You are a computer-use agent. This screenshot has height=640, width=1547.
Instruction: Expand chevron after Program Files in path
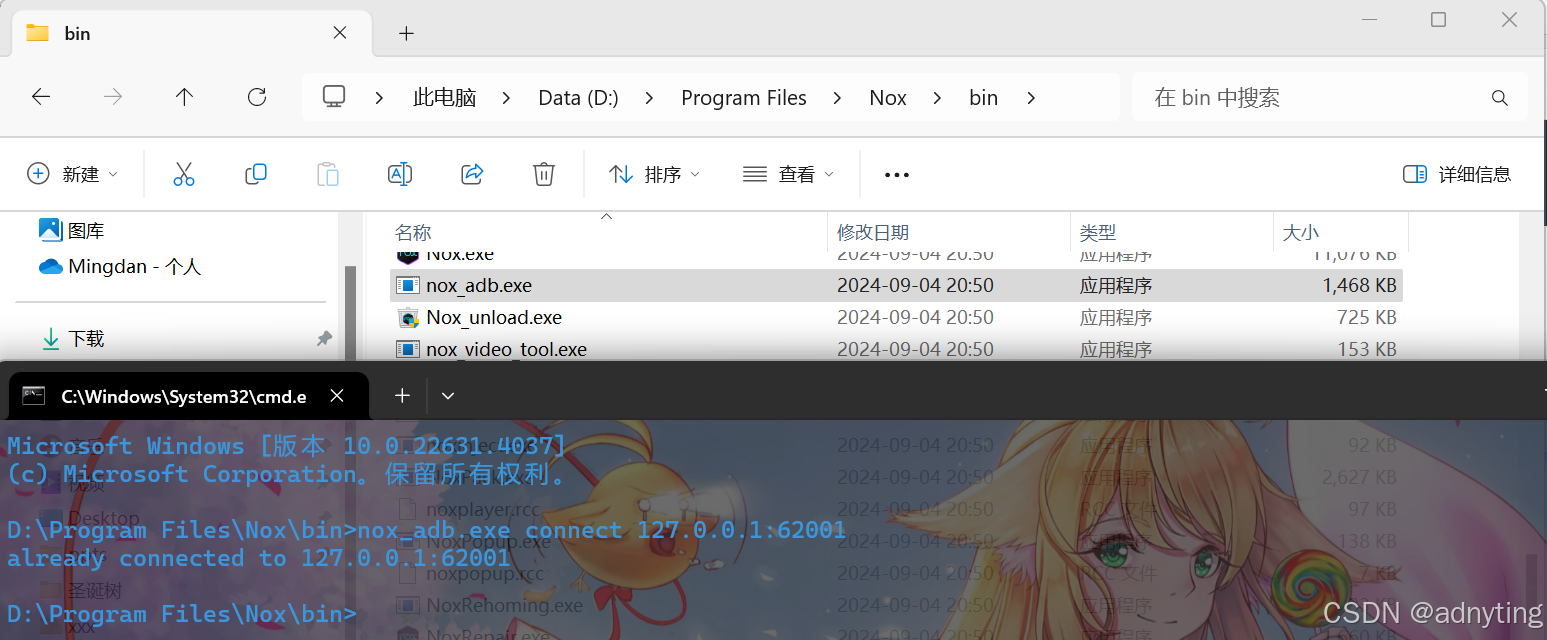[x=838, y=98]
